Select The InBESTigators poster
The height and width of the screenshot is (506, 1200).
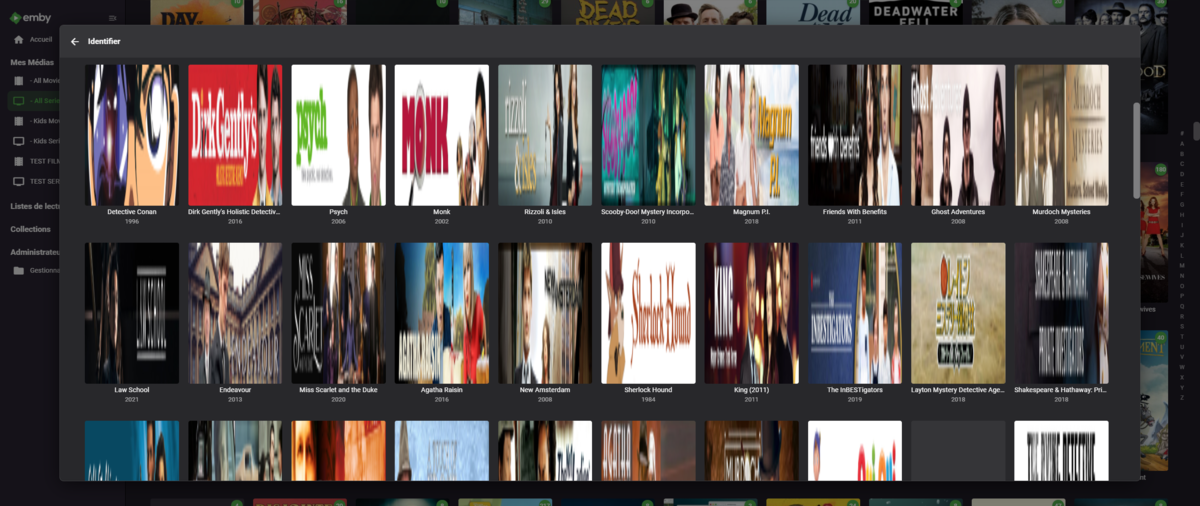coord(855,313)
